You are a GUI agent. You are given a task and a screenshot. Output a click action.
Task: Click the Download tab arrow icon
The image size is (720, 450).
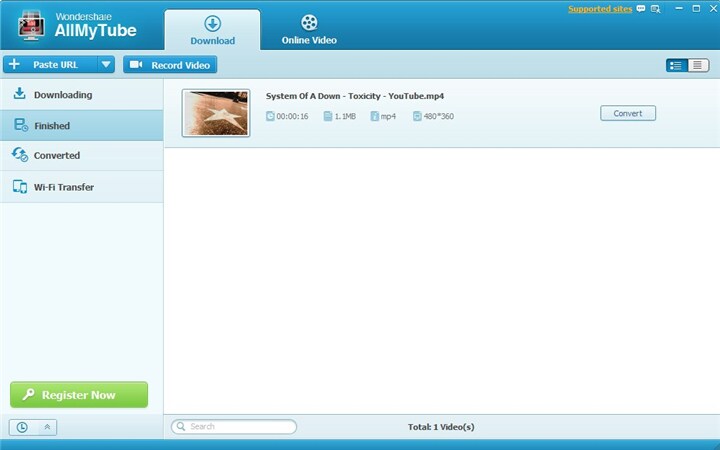(213, 23)
